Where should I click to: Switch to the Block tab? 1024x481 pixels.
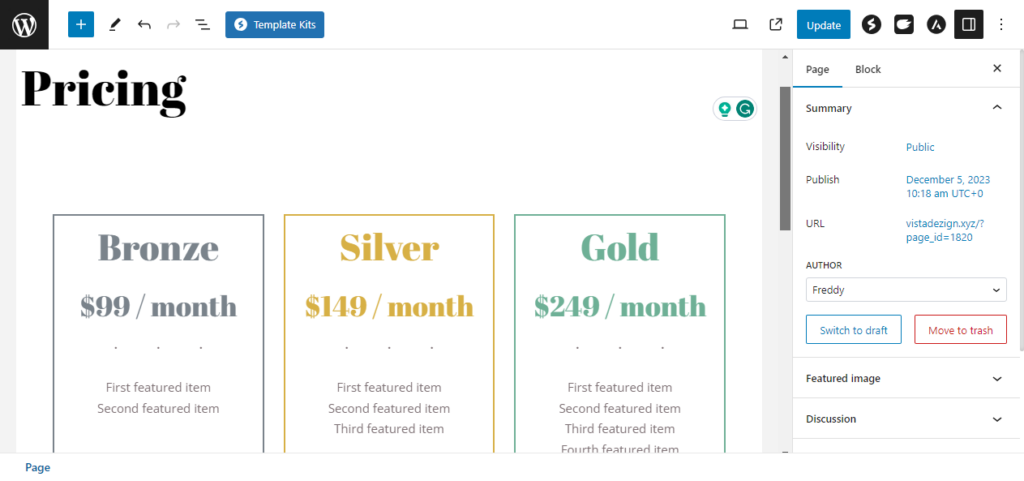click(868, 69)
